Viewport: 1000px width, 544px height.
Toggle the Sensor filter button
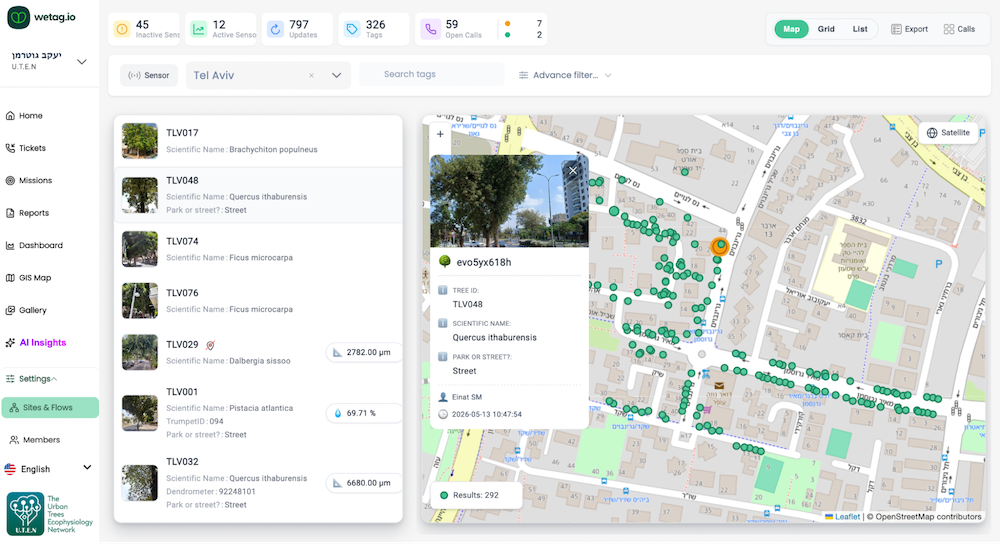tap(149, 75)
